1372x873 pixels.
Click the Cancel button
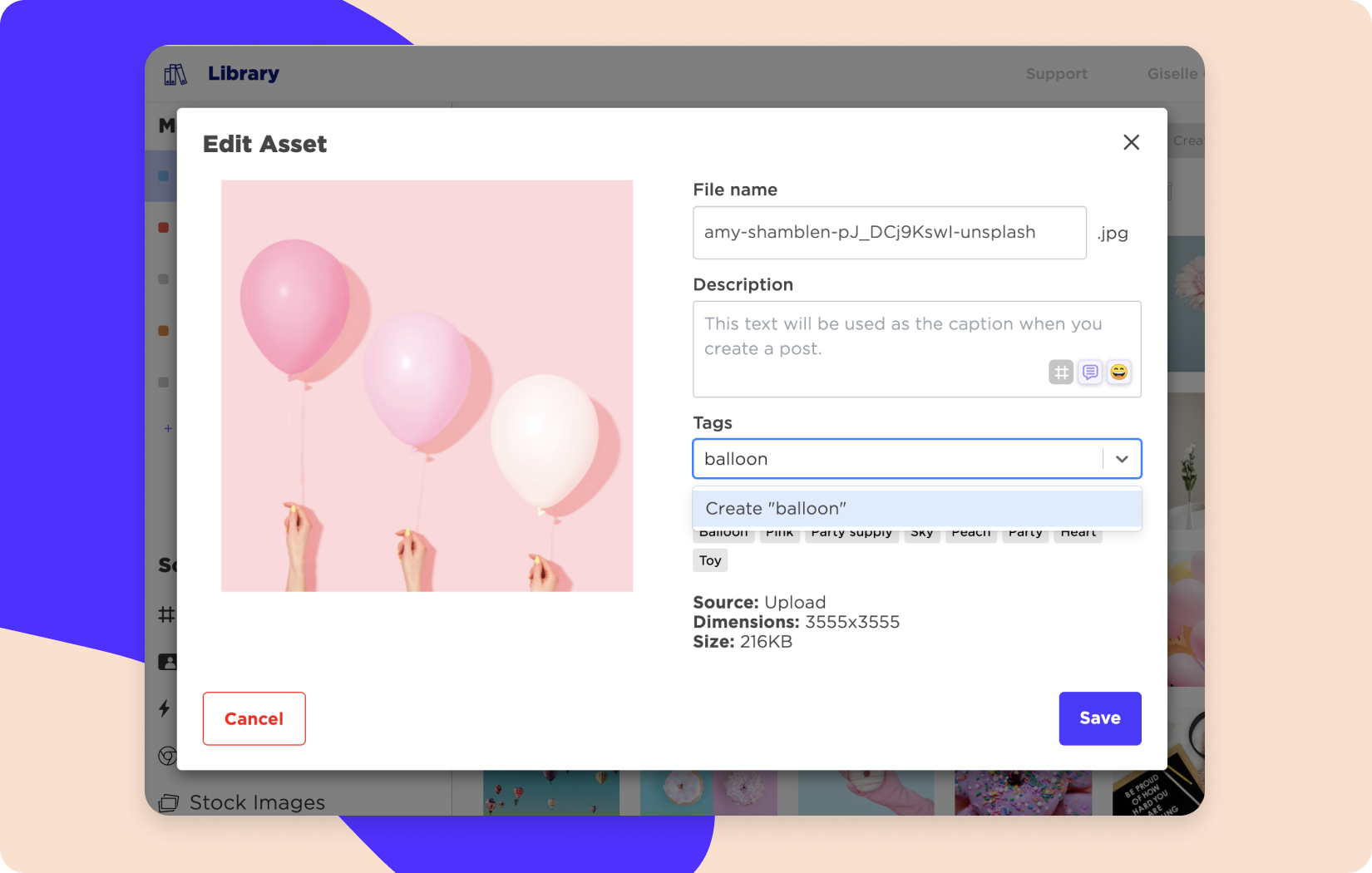(254, 718)
